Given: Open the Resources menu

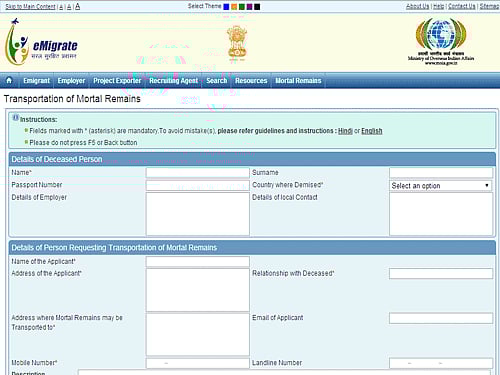Looking at the screenshot, I should point(251,81).
